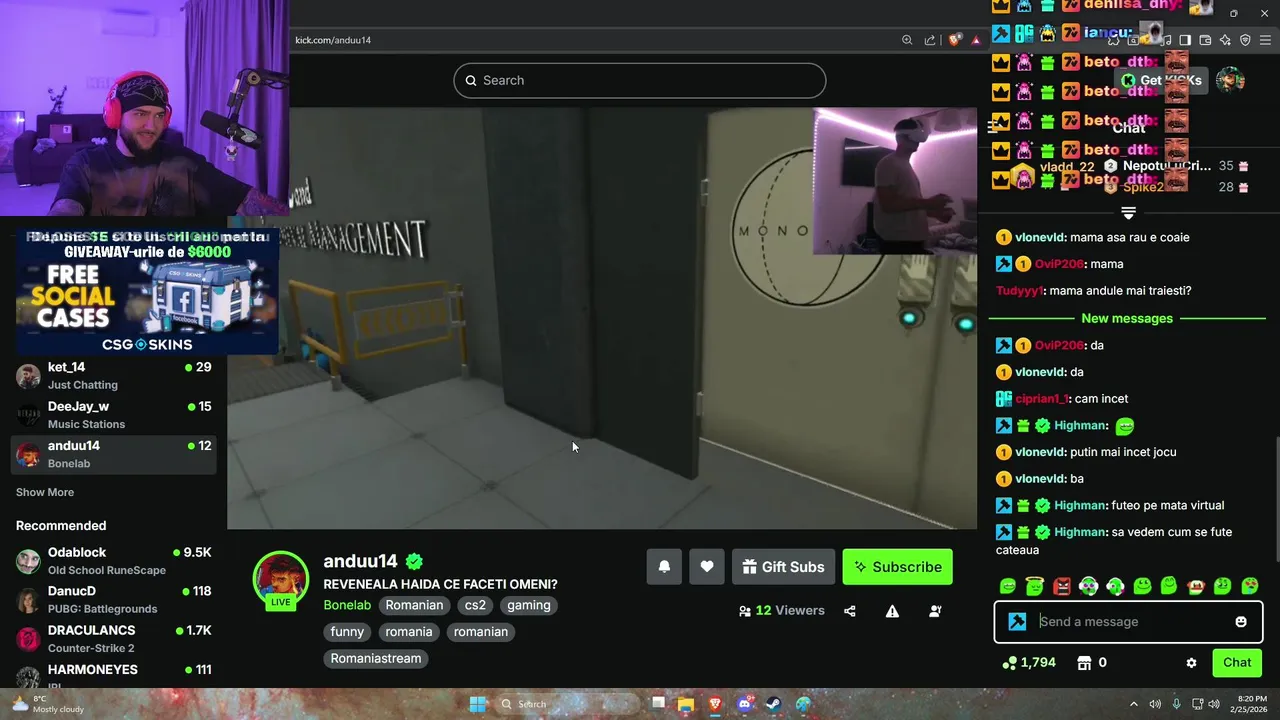Open the browser hamburger menu

1266,40
